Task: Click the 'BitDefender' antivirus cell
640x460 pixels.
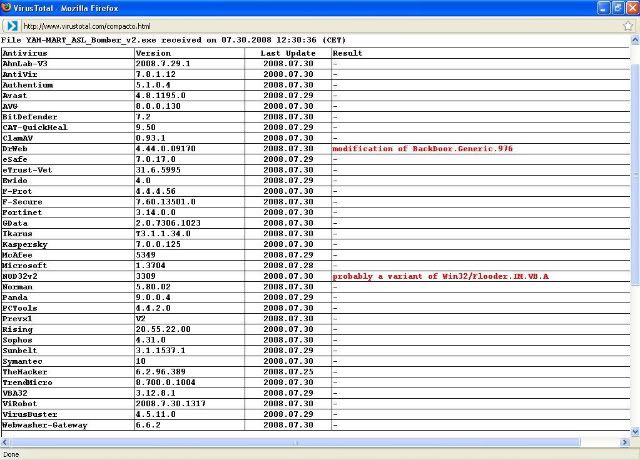Action: tap(68, 117)
